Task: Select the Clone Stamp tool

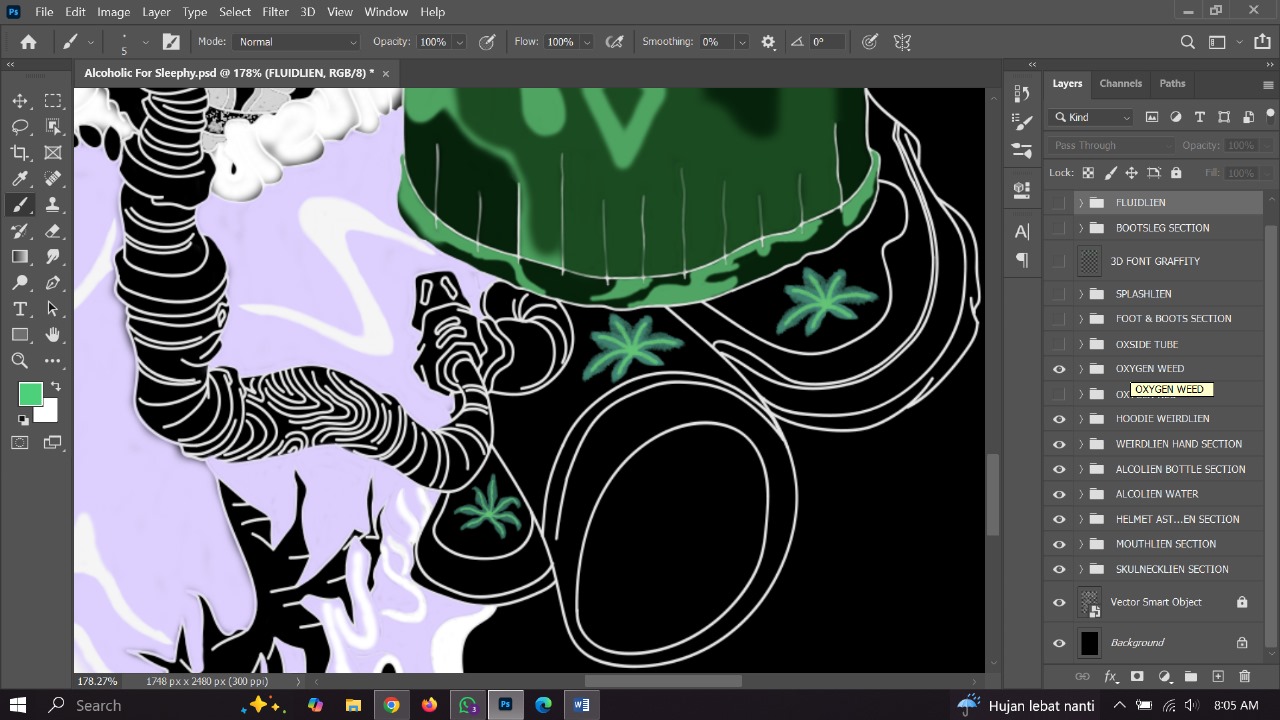Action: point(53,205)
